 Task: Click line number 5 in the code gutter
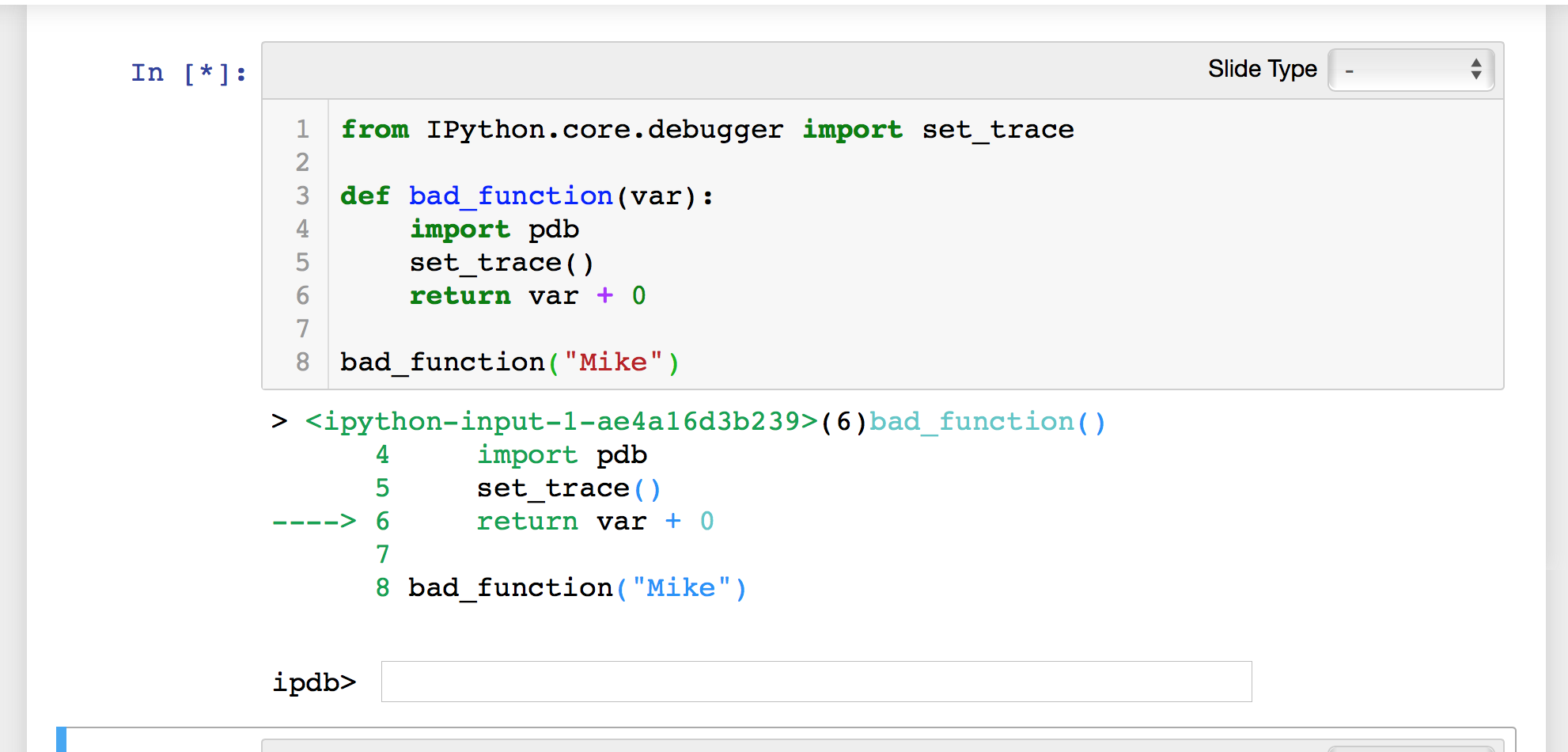[301, 262]
